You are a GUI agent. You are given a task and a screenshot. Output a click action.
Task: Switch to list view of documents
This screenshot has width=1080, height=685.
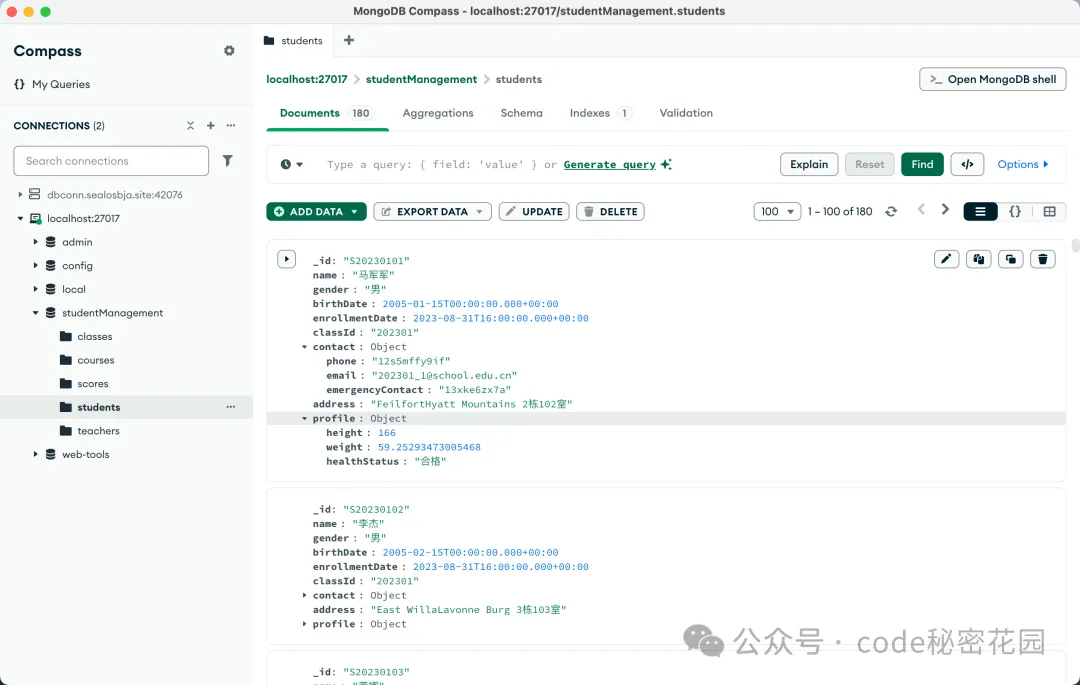click(980, 211)
